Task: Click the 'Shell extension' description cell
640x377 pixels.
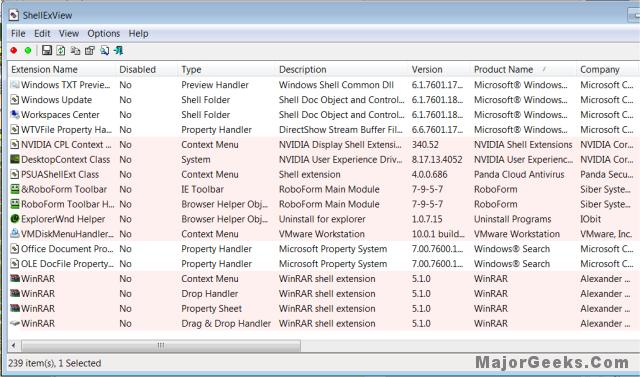Action: tap(309, 175)
